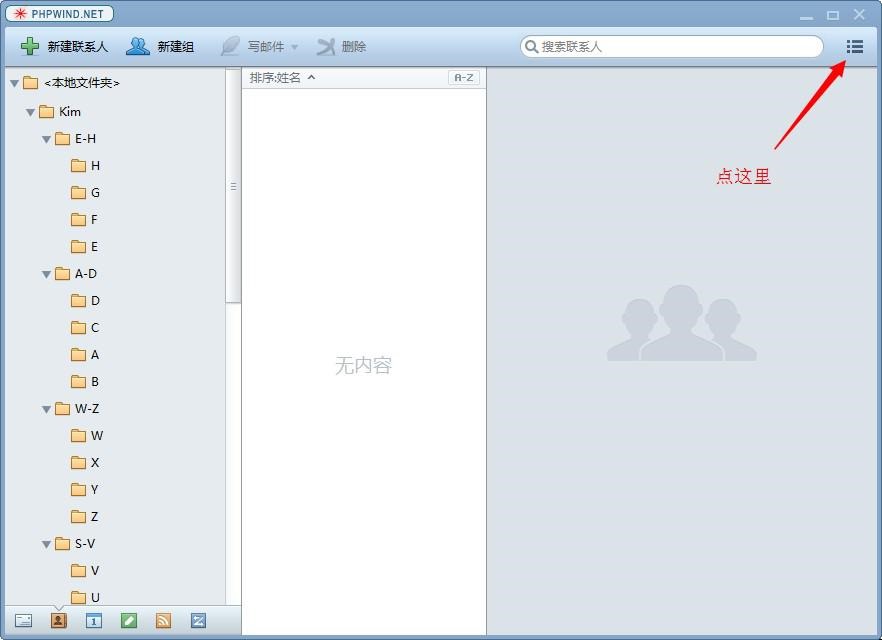The width and height of the screenshot is (882, 640).
Task: Collapse the E-H folder group
Action: 46,139
